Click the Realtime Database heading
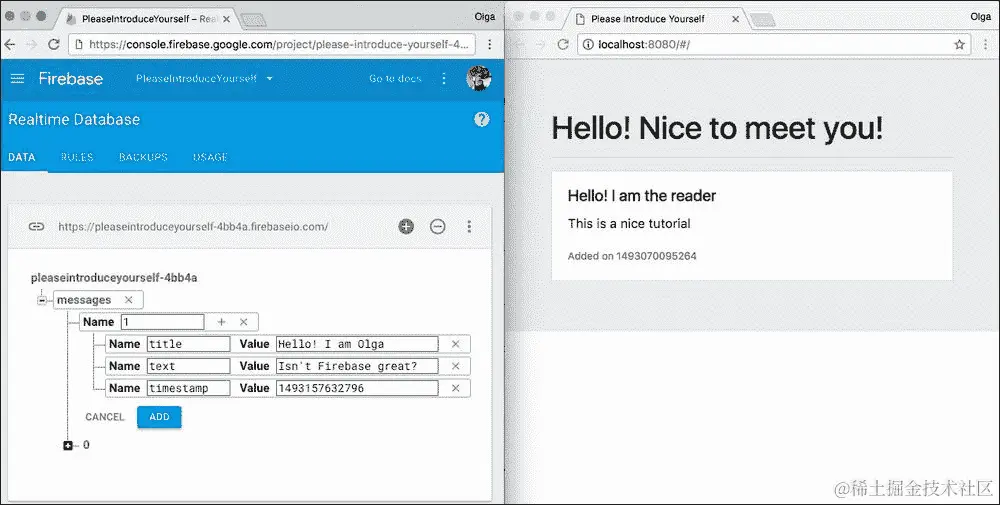The height and width of the screenshot is (505, 1000). pos(74,119)
